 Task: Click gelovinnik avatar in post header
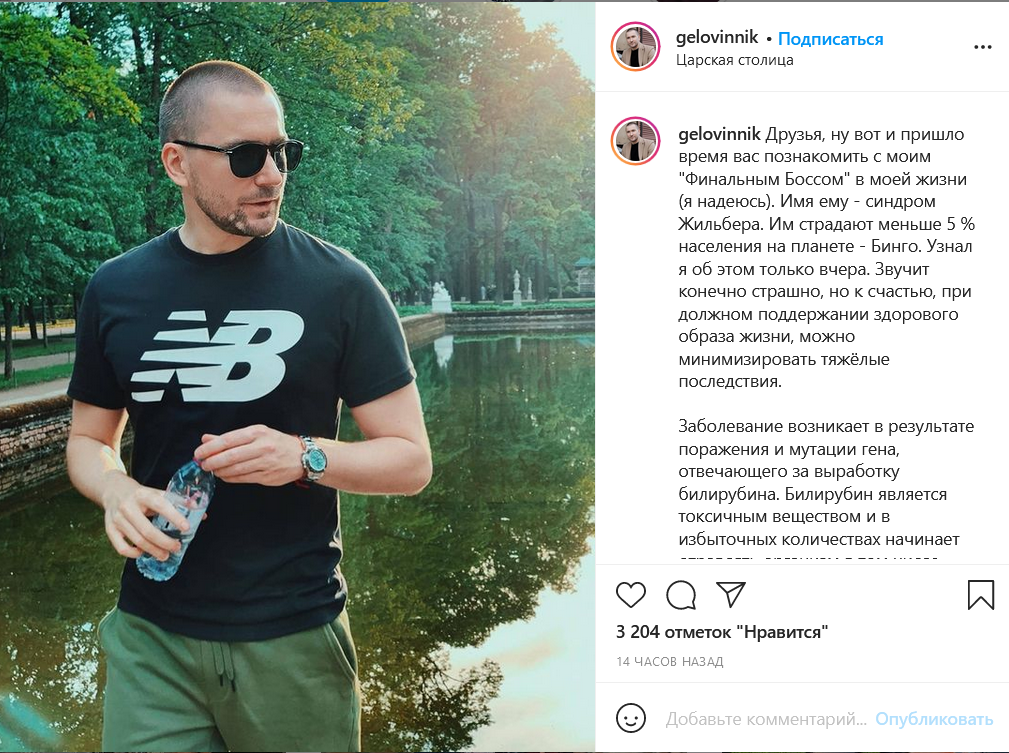tap(635, 46)
